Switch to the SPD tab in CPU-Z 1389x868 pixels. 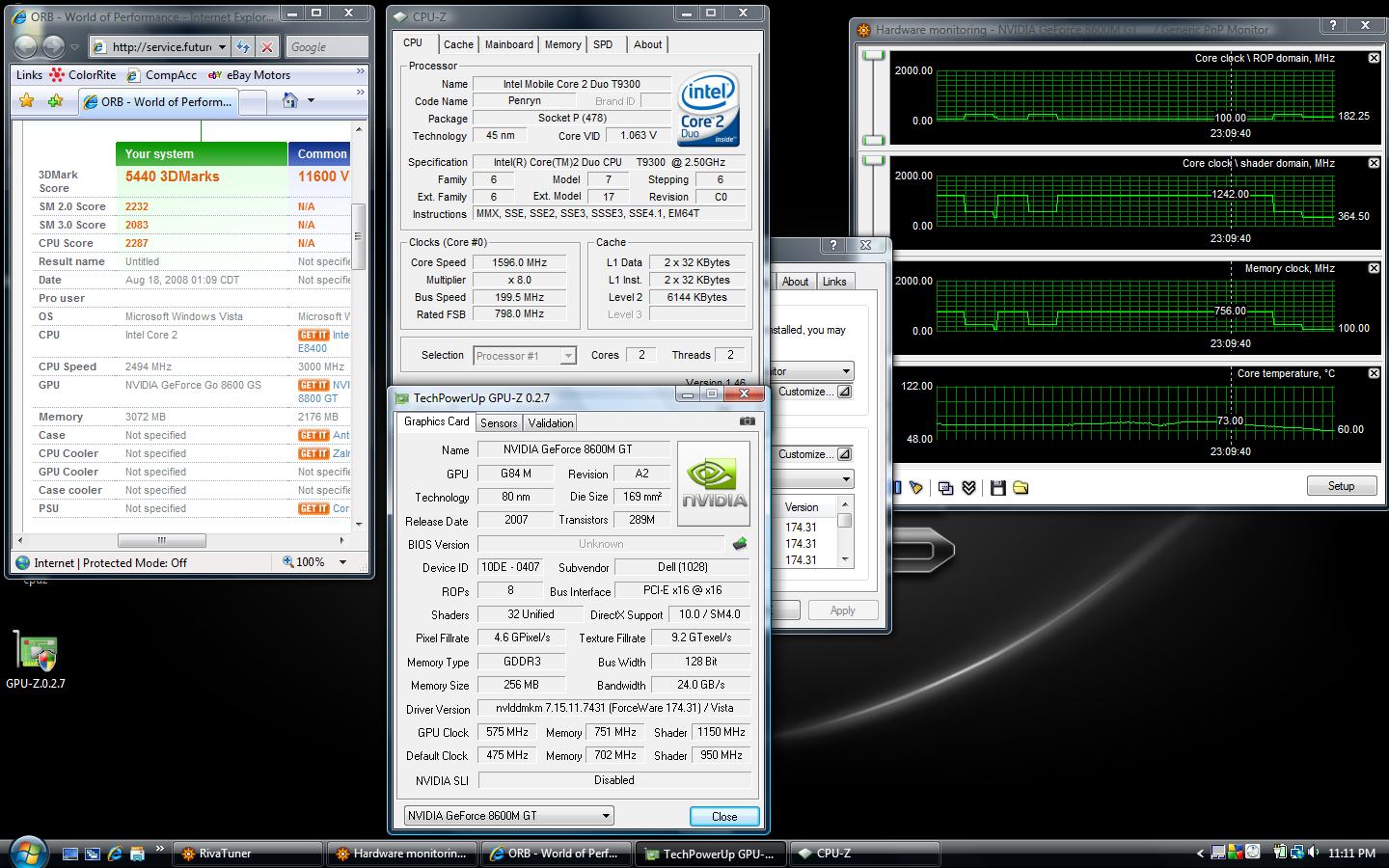603,44
